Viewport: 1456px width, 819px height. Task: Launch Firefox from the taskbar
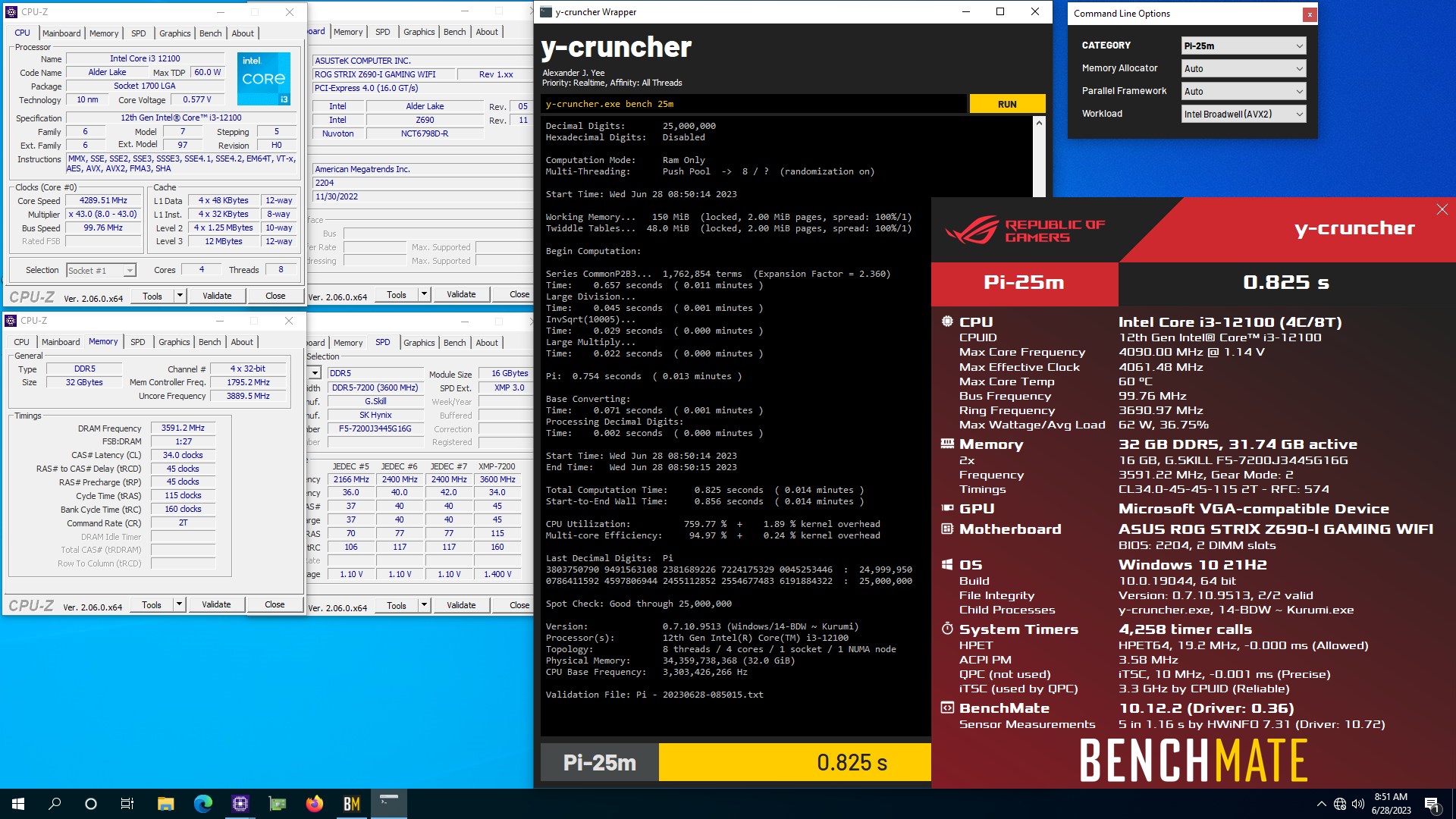coord(314,804)
